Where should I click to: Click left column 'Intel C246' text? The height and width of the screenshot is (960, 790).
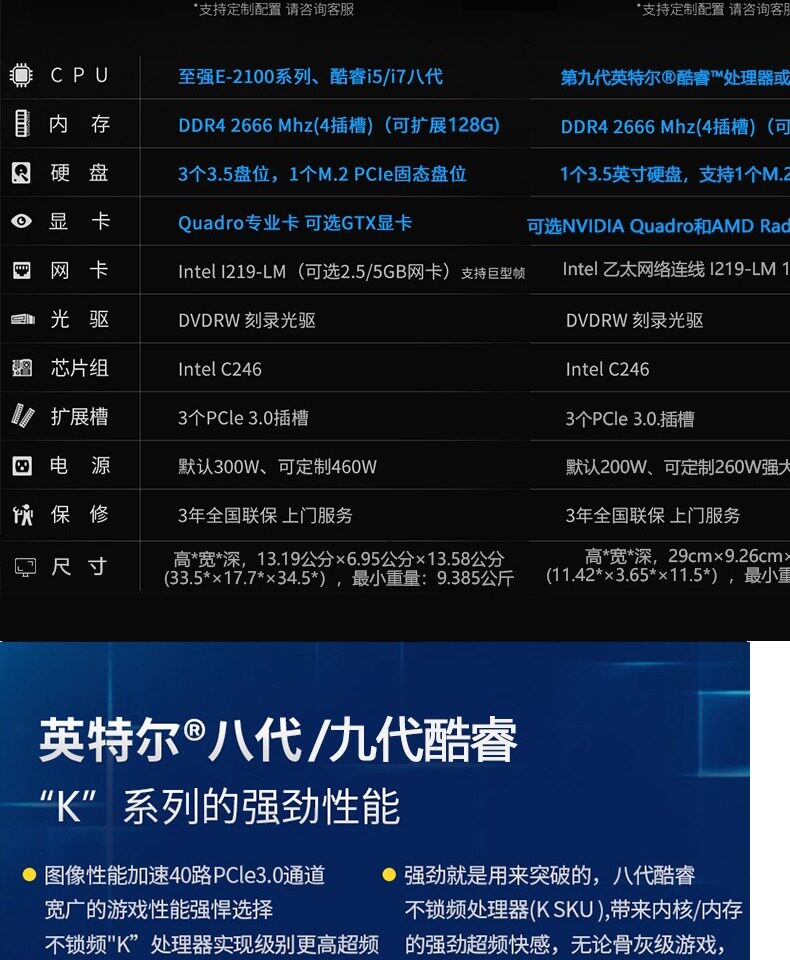pos(220,369)
